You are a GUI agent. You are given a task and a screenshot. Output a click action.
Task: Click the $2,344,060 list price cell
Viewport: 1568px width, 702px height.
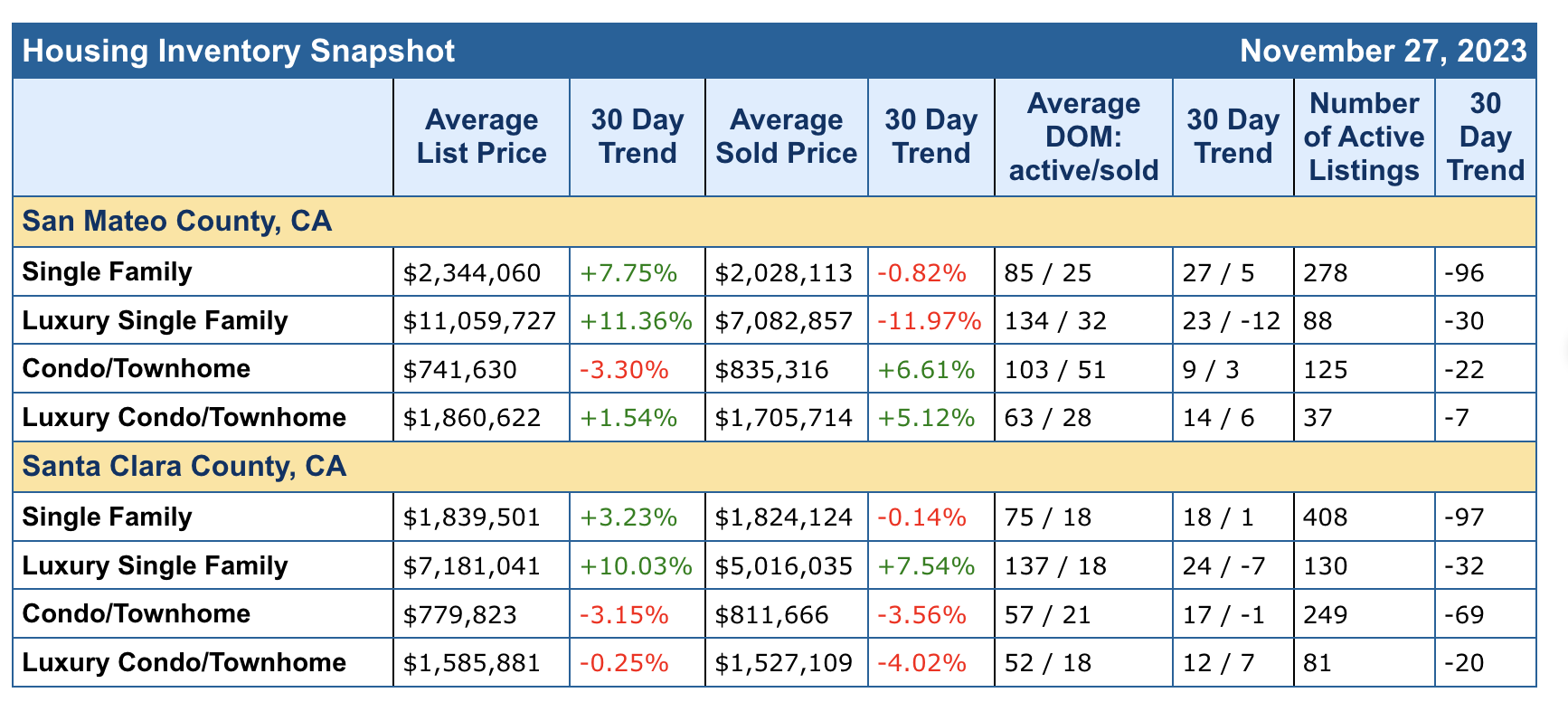click(x=472, y=273)
